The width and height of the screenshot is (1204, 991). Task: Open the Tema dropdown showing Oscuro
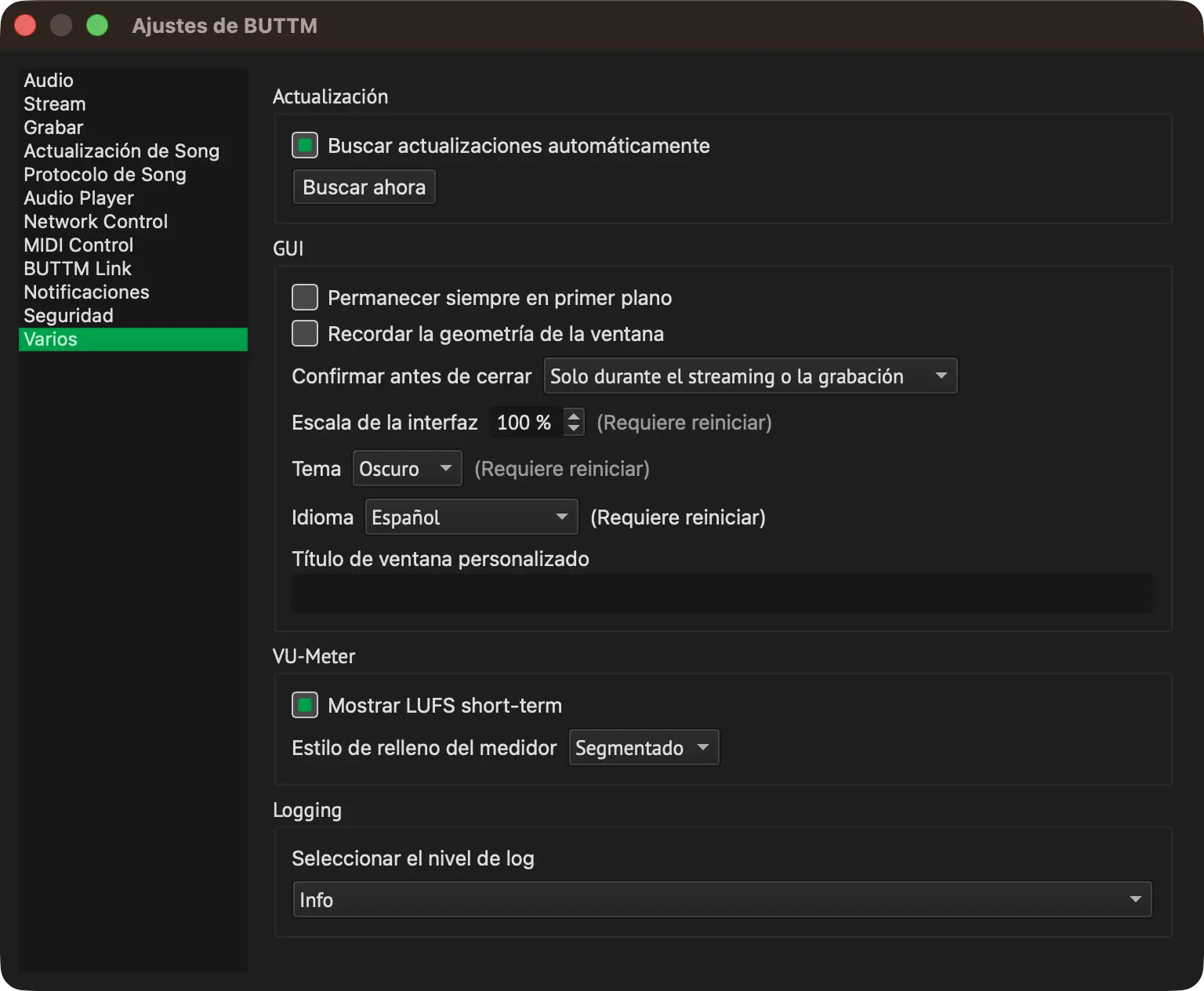click(x=408, y=469)
